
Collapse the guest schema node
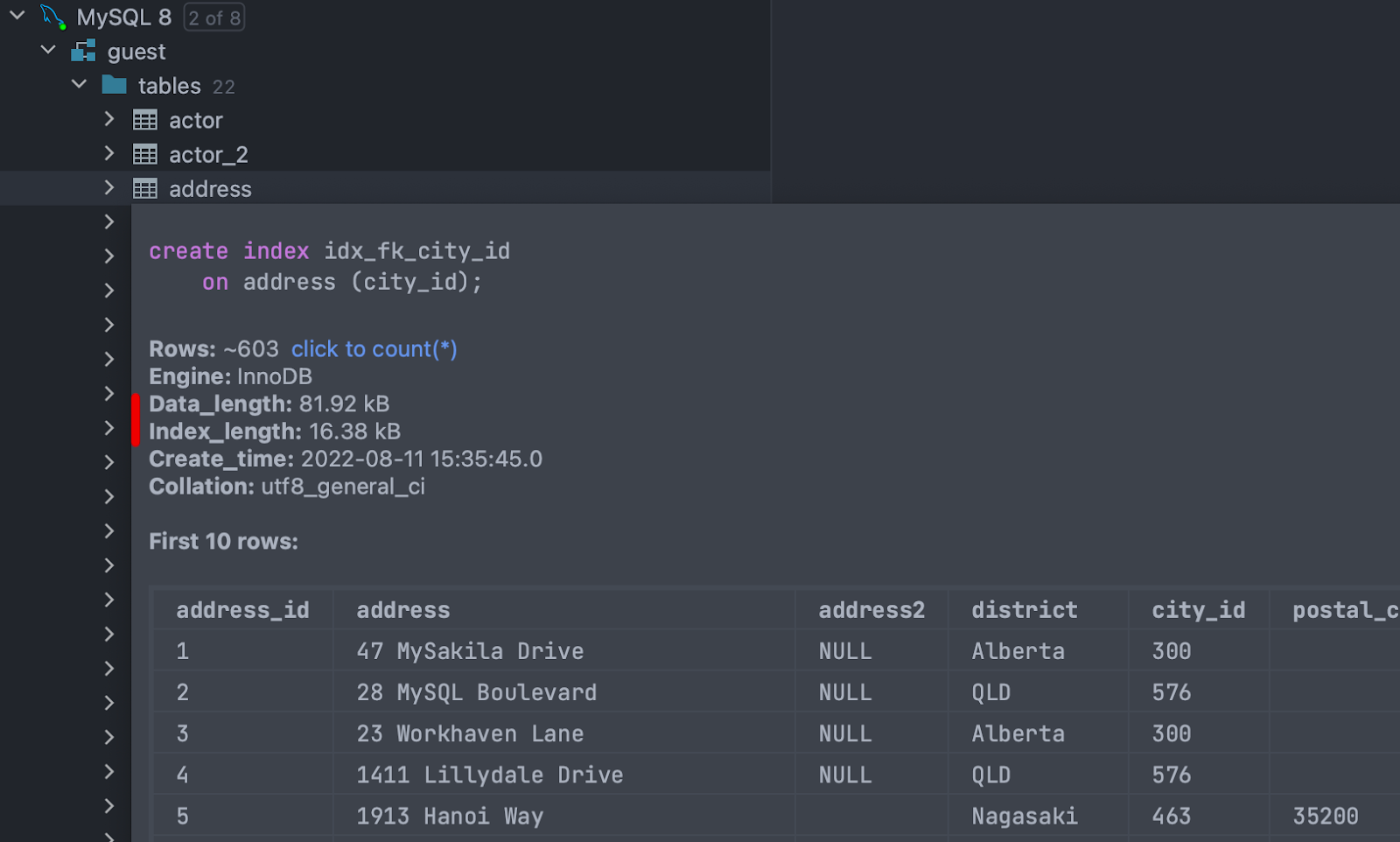[x=48, y=50]
